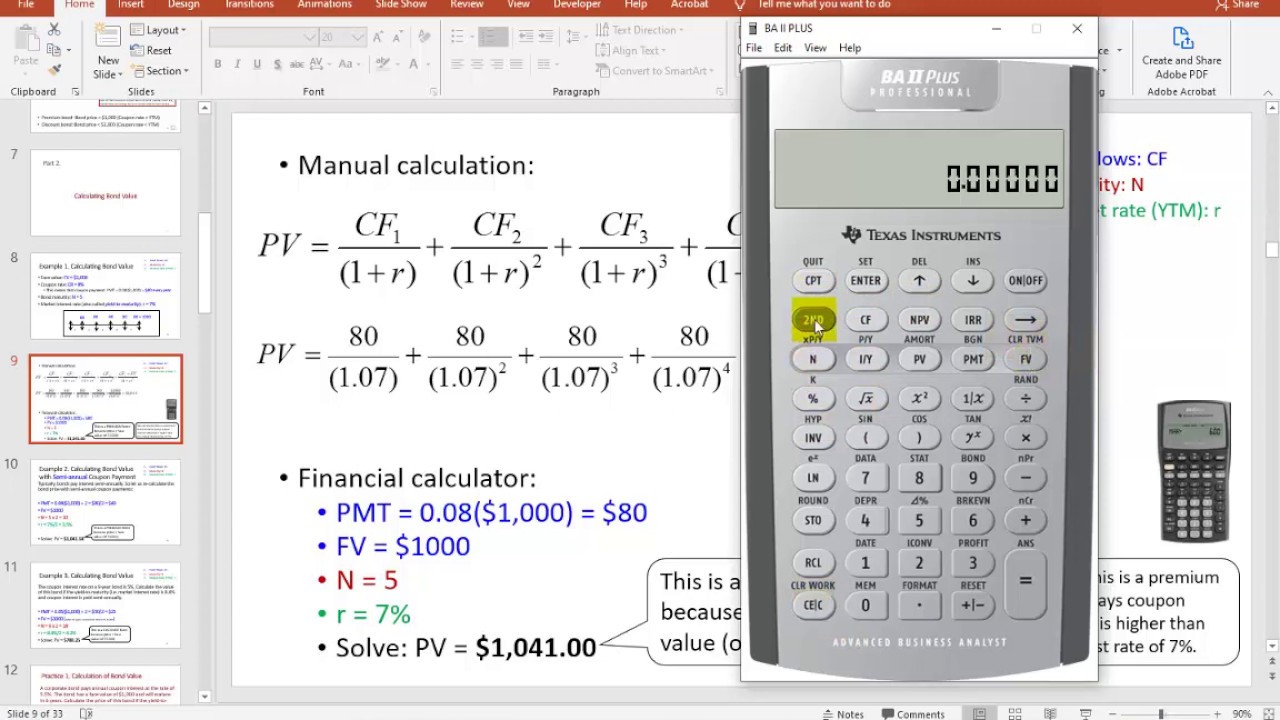Screen dimensions: 1280x720
Task: Click the CE|C clear key
Action: click(x=813, y=605)
